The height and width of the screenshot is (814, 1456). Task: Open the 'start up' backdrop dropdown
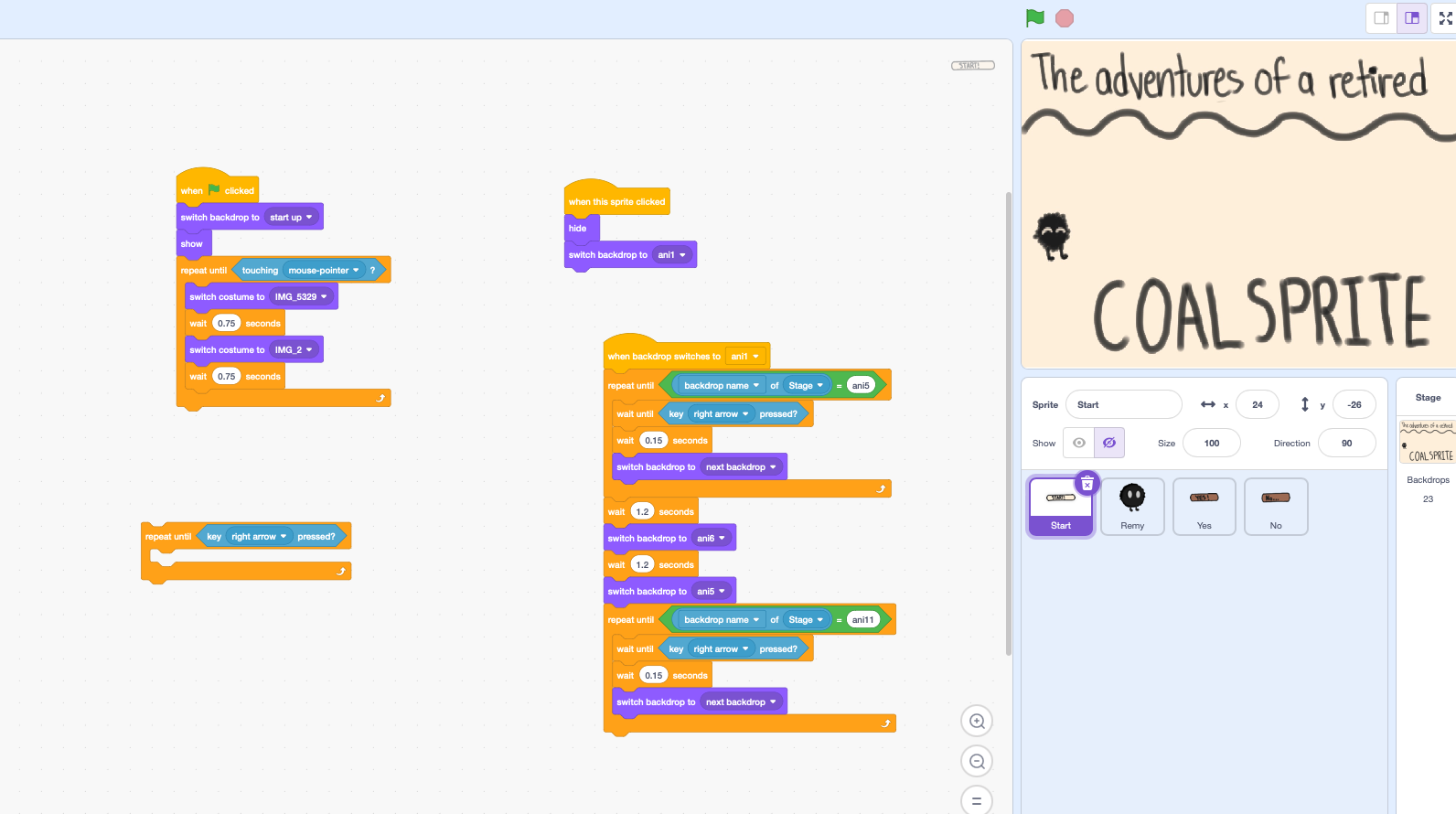[x=292, y=217]
